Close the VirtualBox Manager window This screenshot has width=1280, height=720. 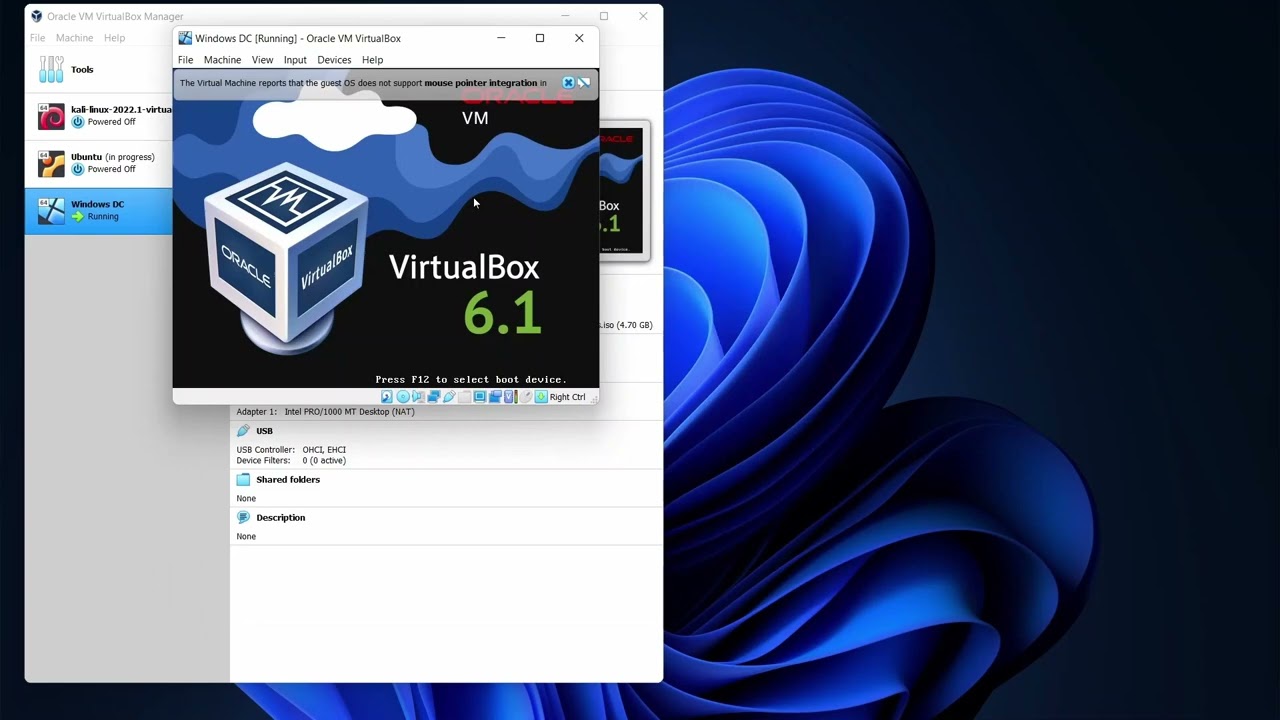point(643,16)
